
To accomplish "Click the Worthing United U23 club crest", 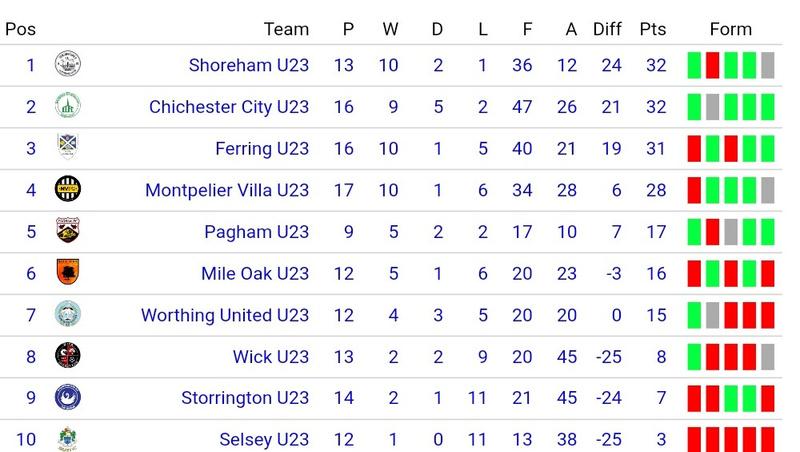I will click(68, 315).
